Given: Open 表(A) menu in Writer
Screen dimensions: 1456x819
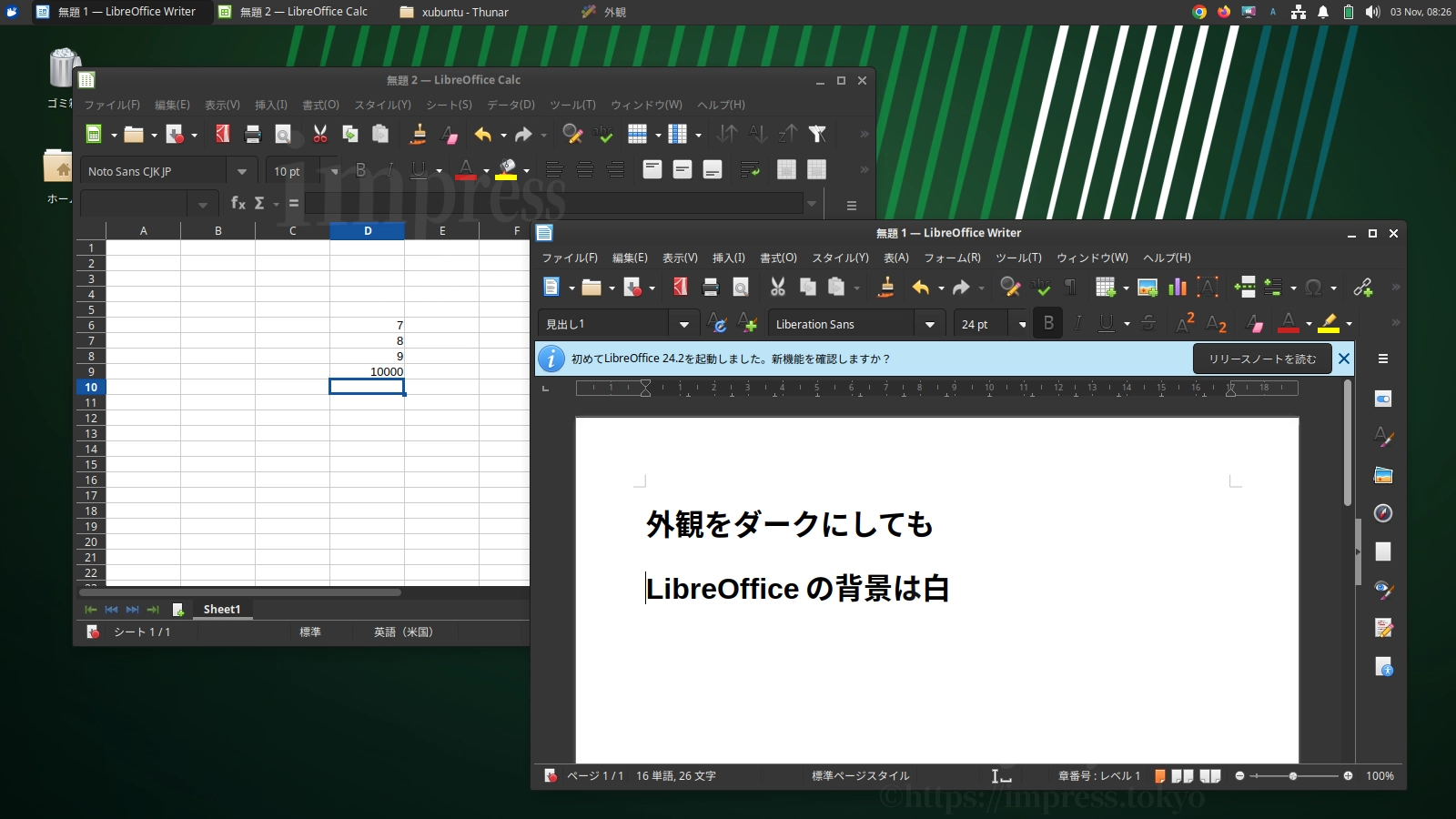Looking at the screenshot, I should [x=896, y=258].
